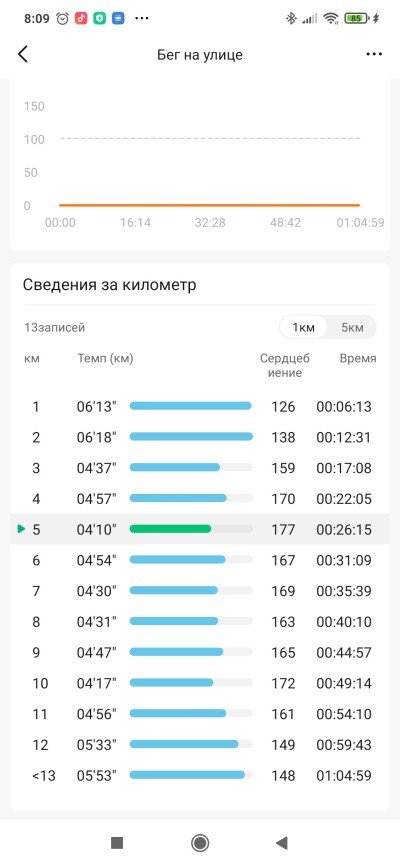This screenshot has height=867, width=400.
Task: Open the three-dot more options menu
Action: [375, 54]
